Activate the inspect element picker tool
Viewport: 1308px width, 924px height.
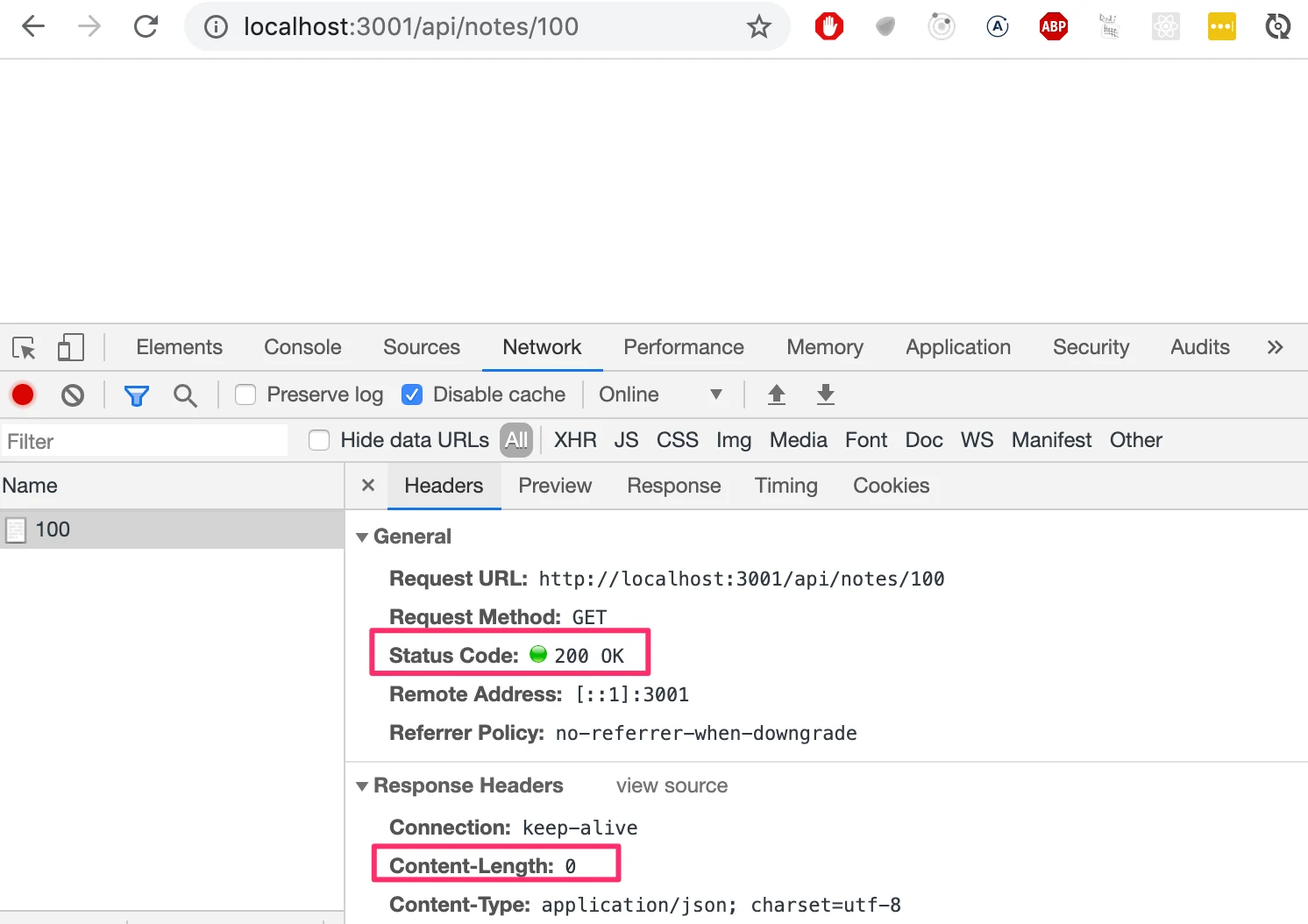(24, 348)
